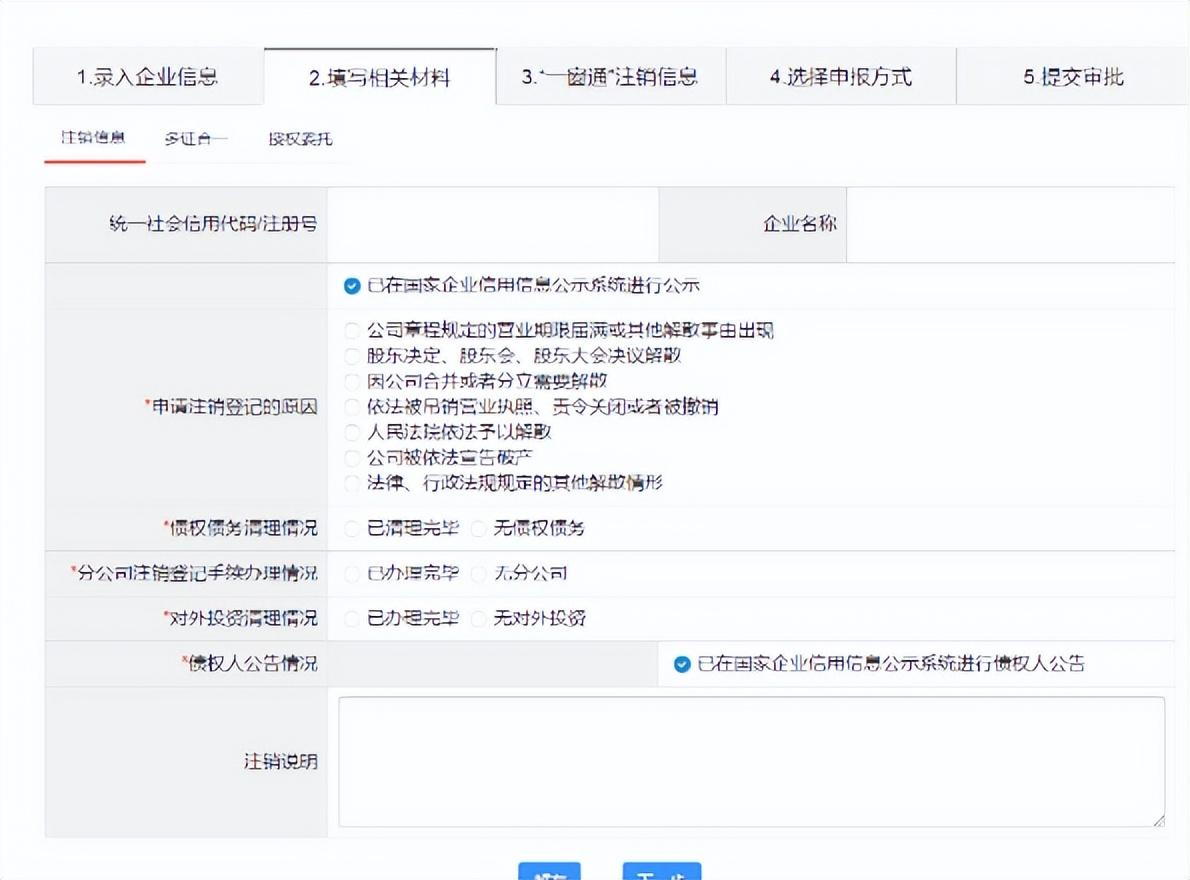The image size is (1190, 880).
Task: Toggle the 进行债权人公告 checkbox
Action: (682, 664)
